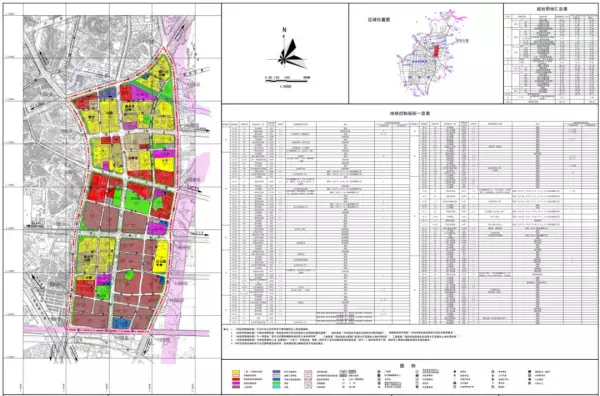Select the red highlighted area in location map

click(x=436, y=51)
